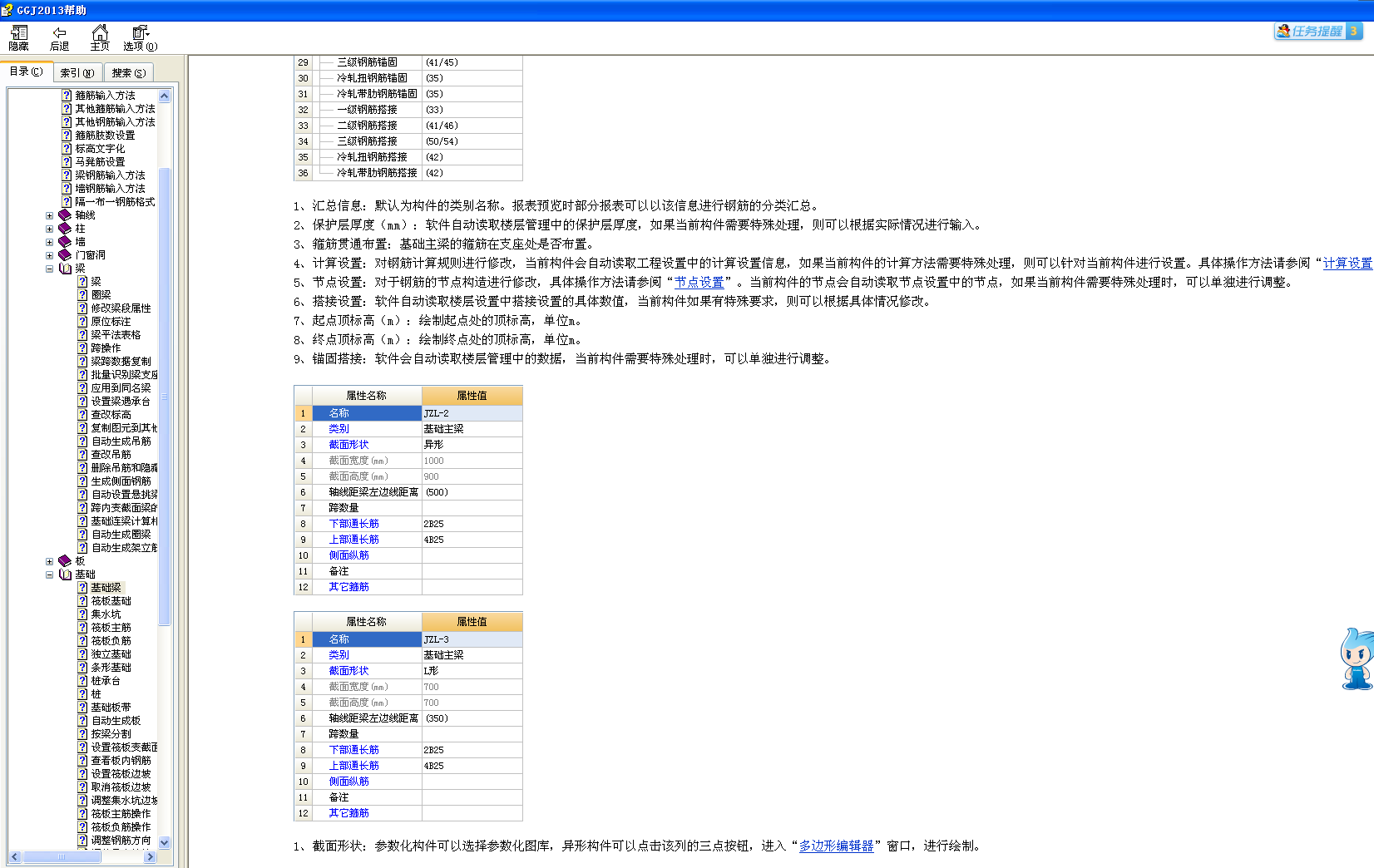Image resolution: width=1374 pixels, height=868 pixels.
Task: Click the blue mascot assistant icon
Action: pyautogui.click(x=1357, y=658)
